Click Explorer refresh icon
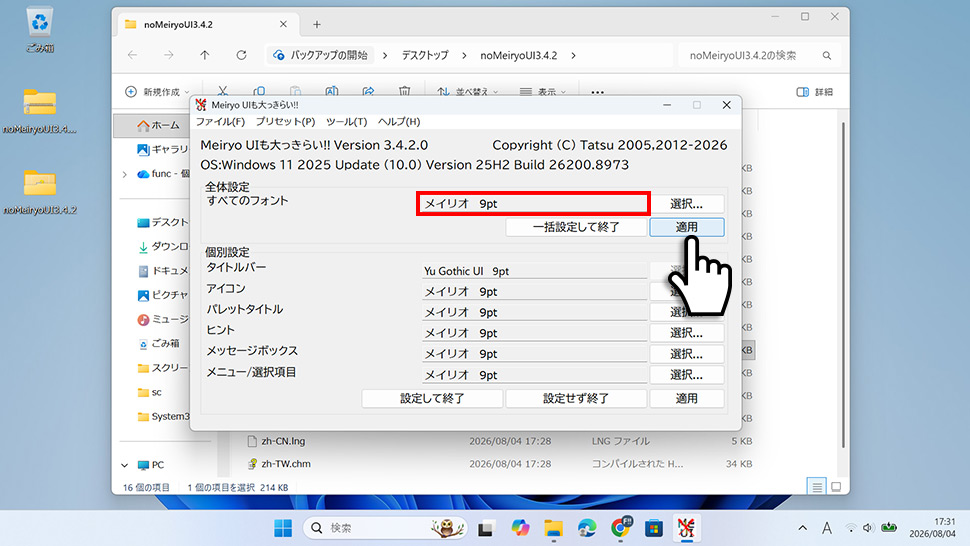Image resolution: width=970 pixels, height=546 pixels. pos(241,55)
